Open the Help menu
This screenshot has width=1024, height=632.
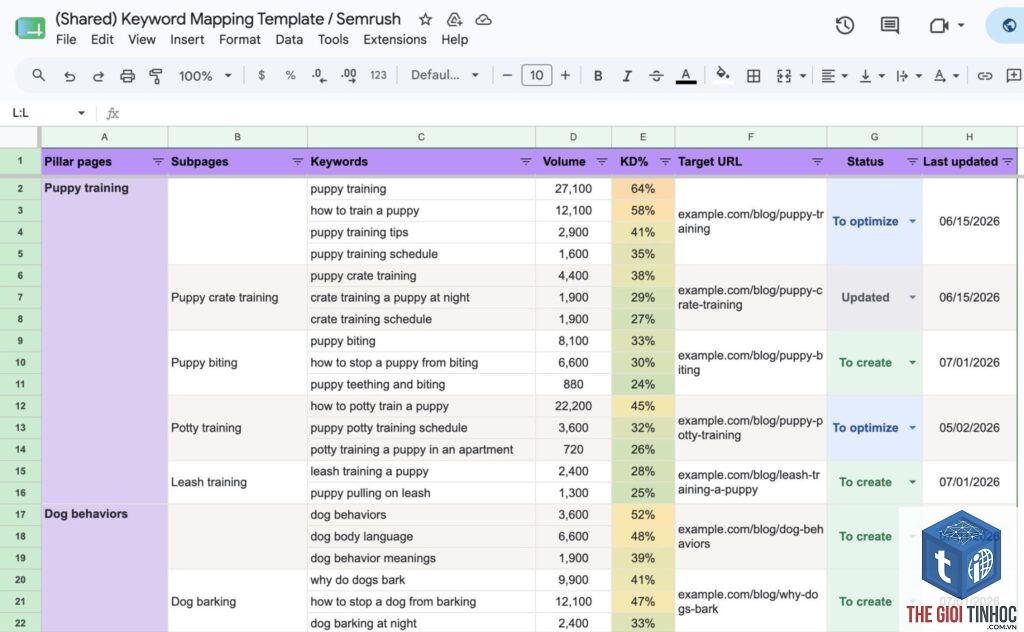pos(455,39)
